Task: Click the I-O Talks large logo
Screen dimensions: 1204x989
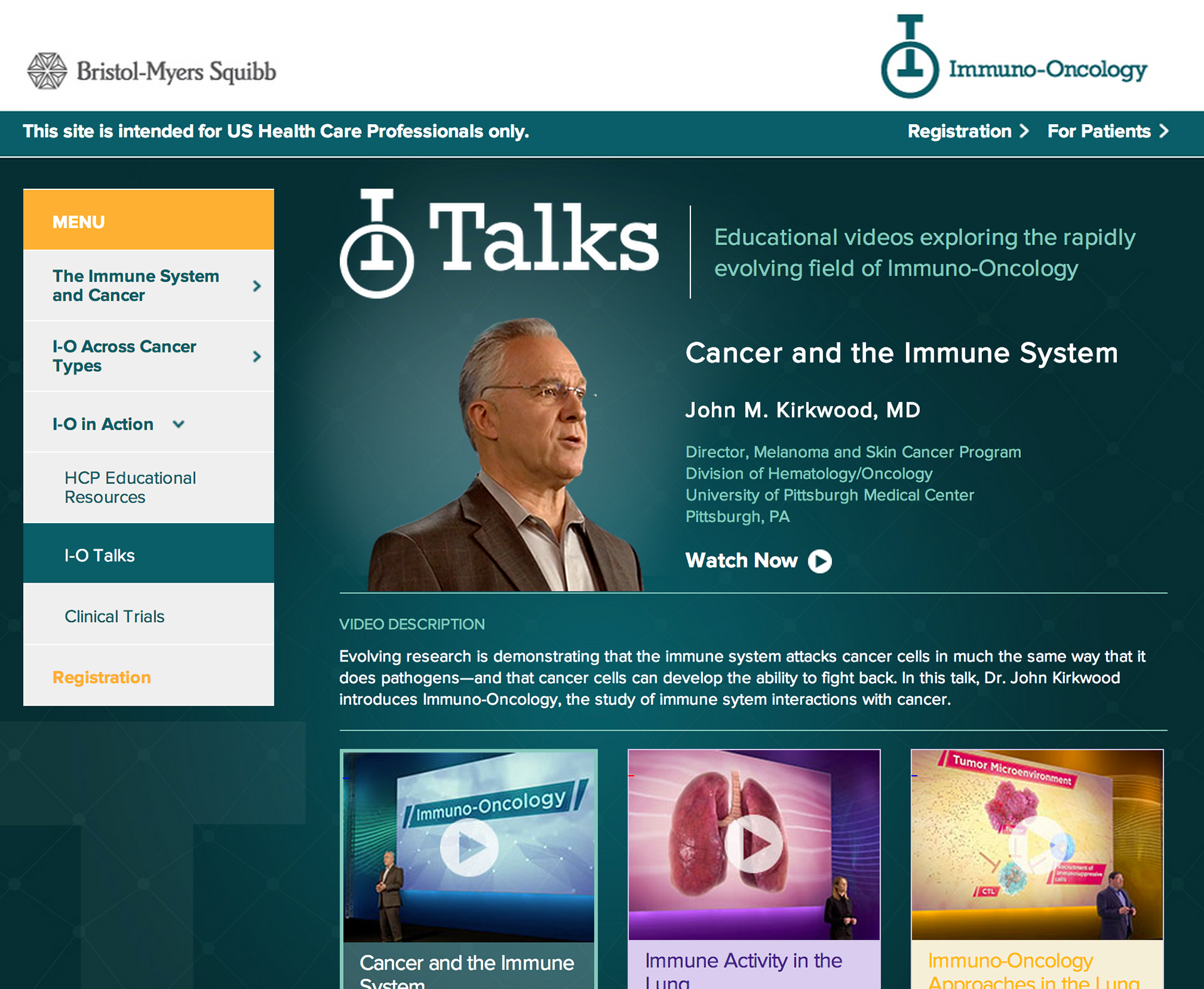Action: (x=499, y=243)
